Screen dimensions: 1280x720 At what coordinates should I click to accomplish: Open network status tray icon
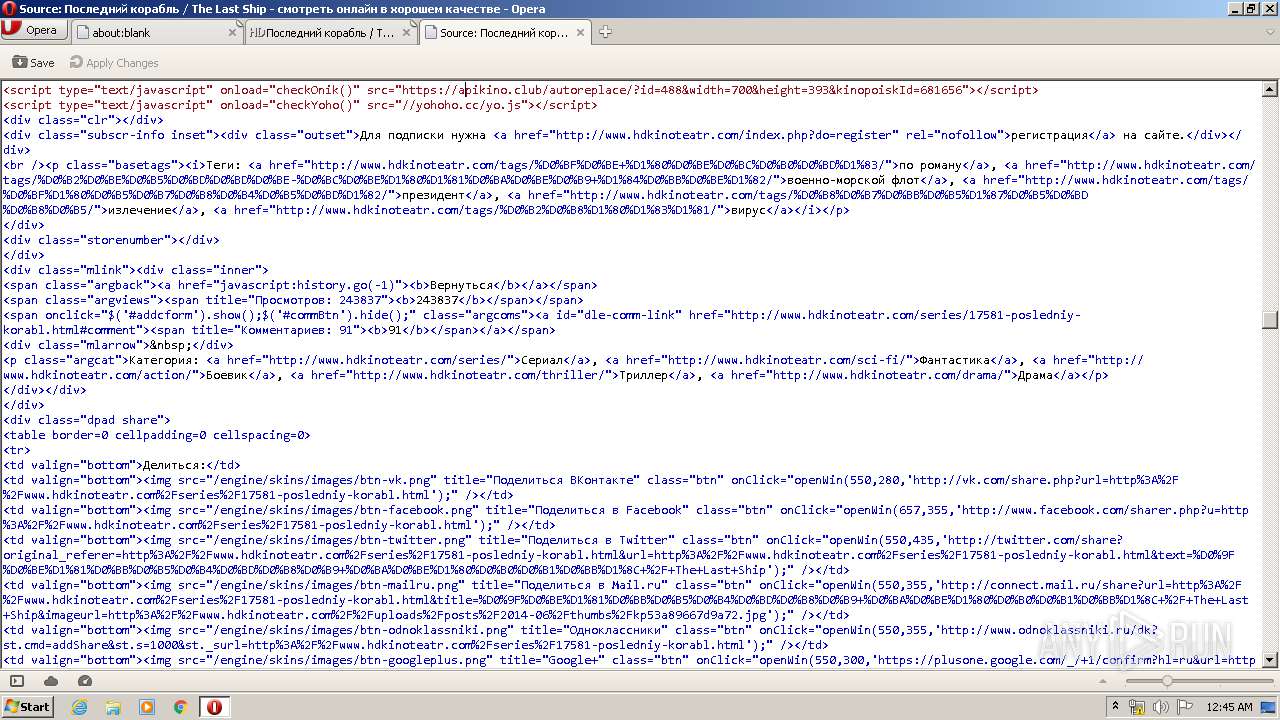coord(1137,707)
